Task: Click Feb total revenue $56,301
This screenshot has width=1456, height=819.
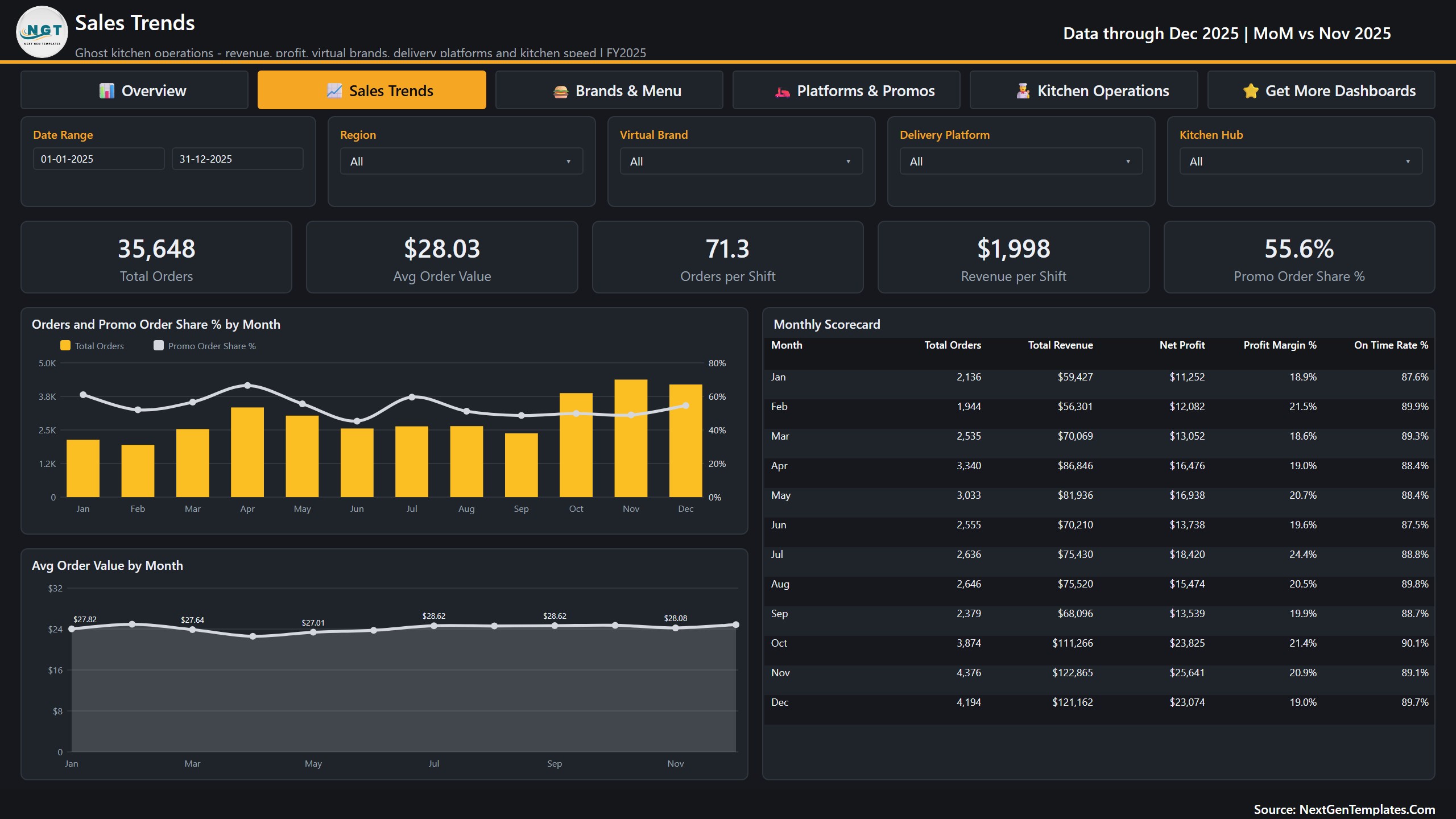Action: point(1075,407)
